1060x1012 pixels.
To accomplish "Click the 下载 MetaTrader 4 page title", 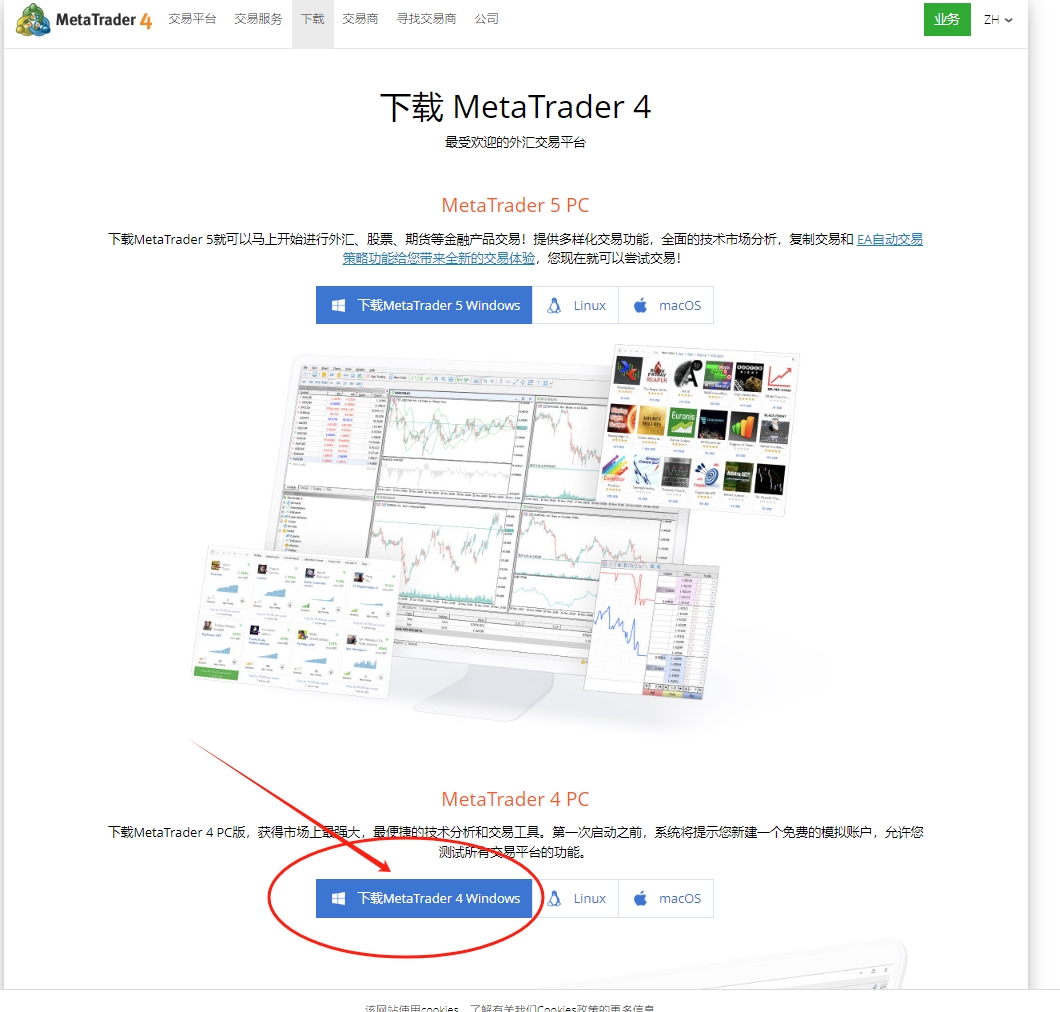I will pos(515,107).
